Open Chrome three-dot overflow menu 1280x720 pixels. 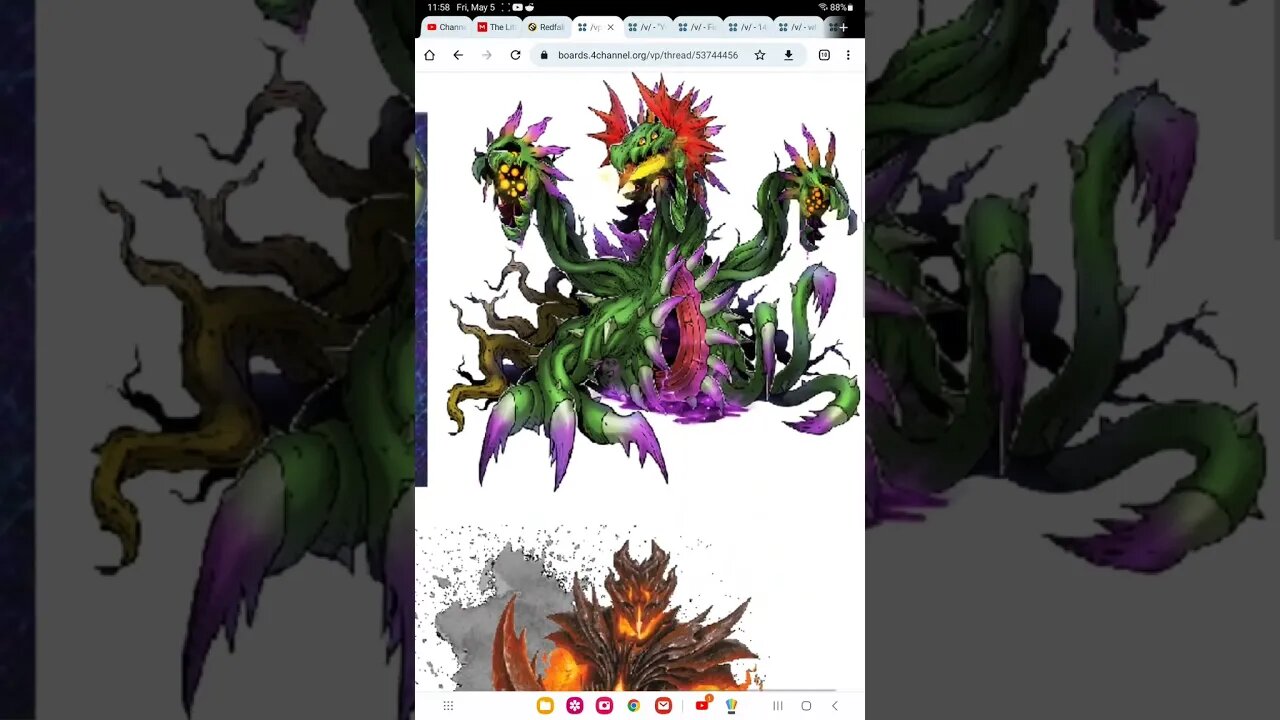(x=848, y=55)
